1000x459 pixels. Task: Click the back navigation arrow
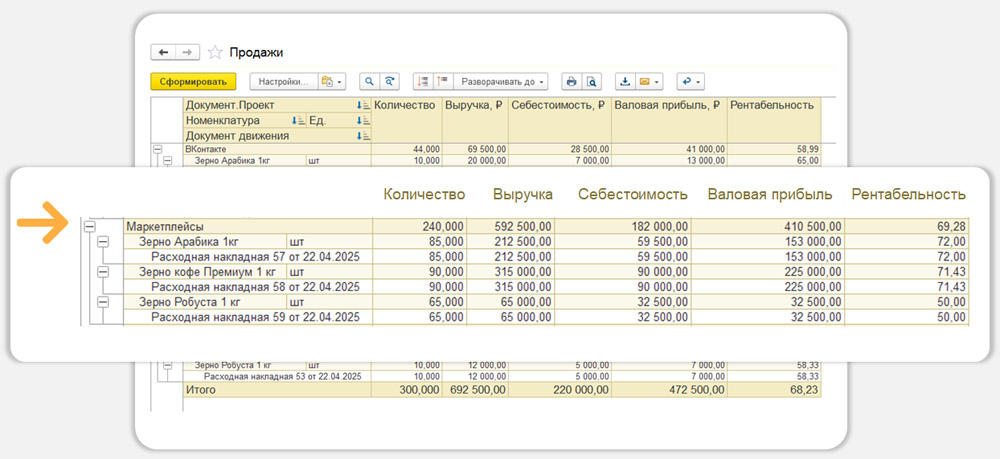(x=163, y=53)
